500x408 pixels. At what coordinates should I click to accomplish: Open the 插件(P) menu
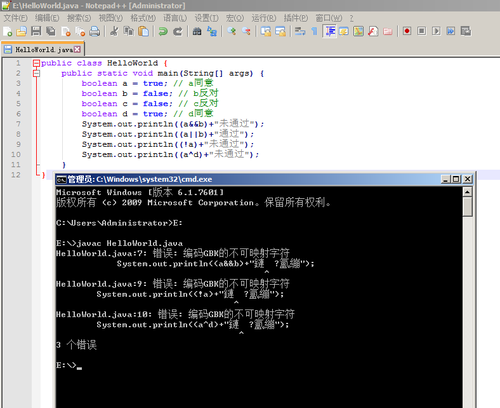click(x=296, y=18)
